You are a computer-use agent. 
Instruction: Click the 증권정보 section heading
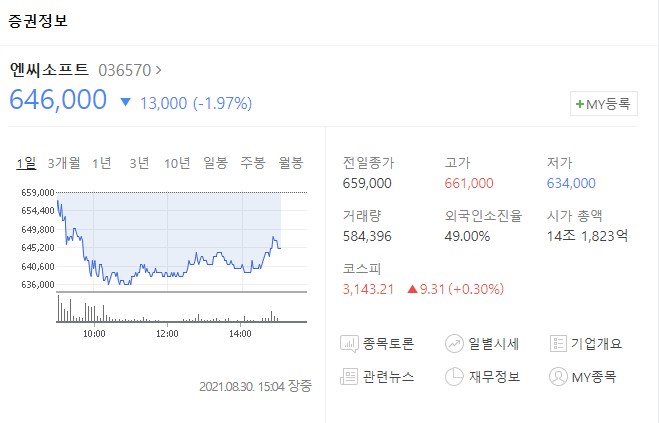(38, 21)
